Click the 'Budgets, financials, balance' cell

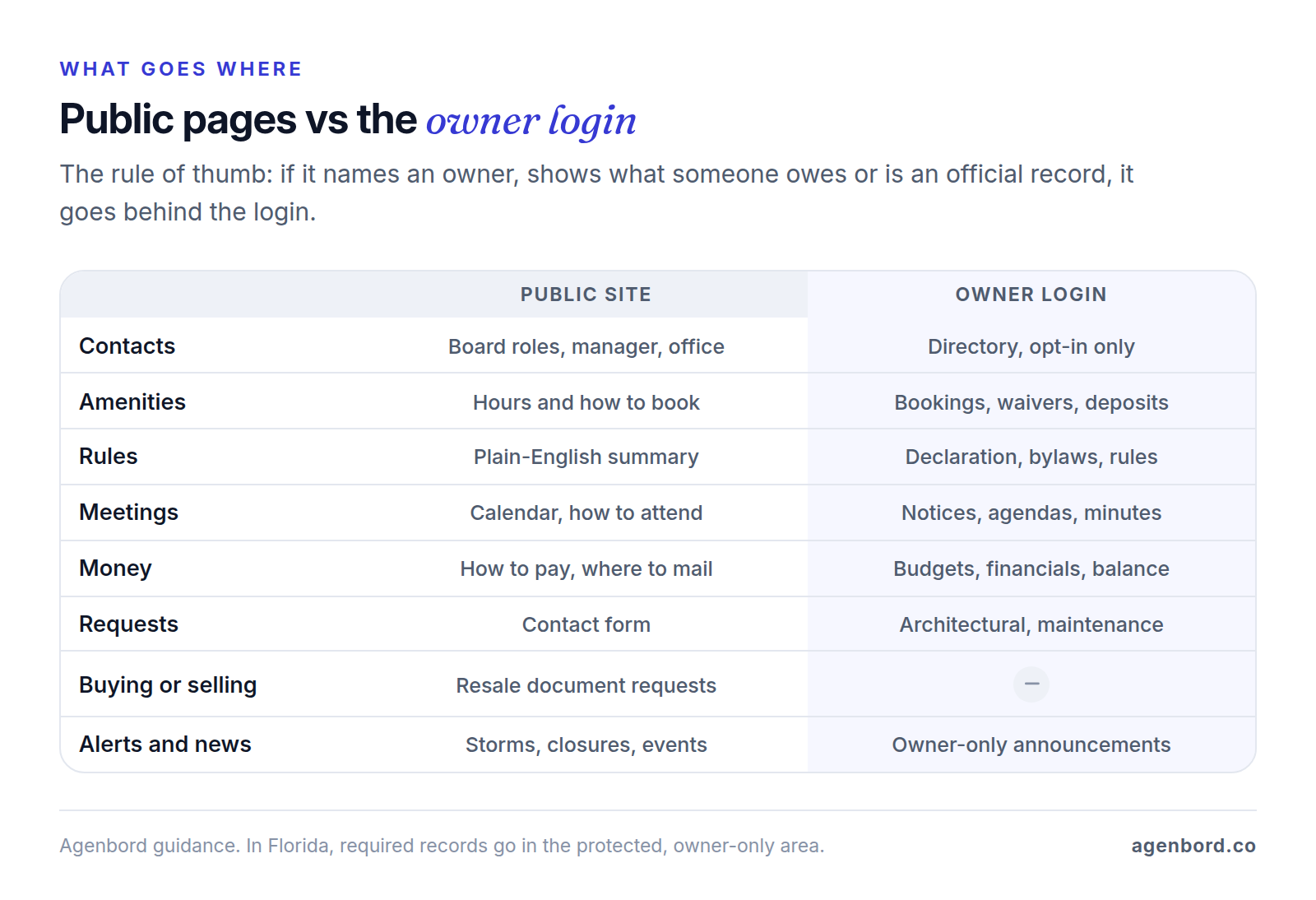pos(1031,568)
